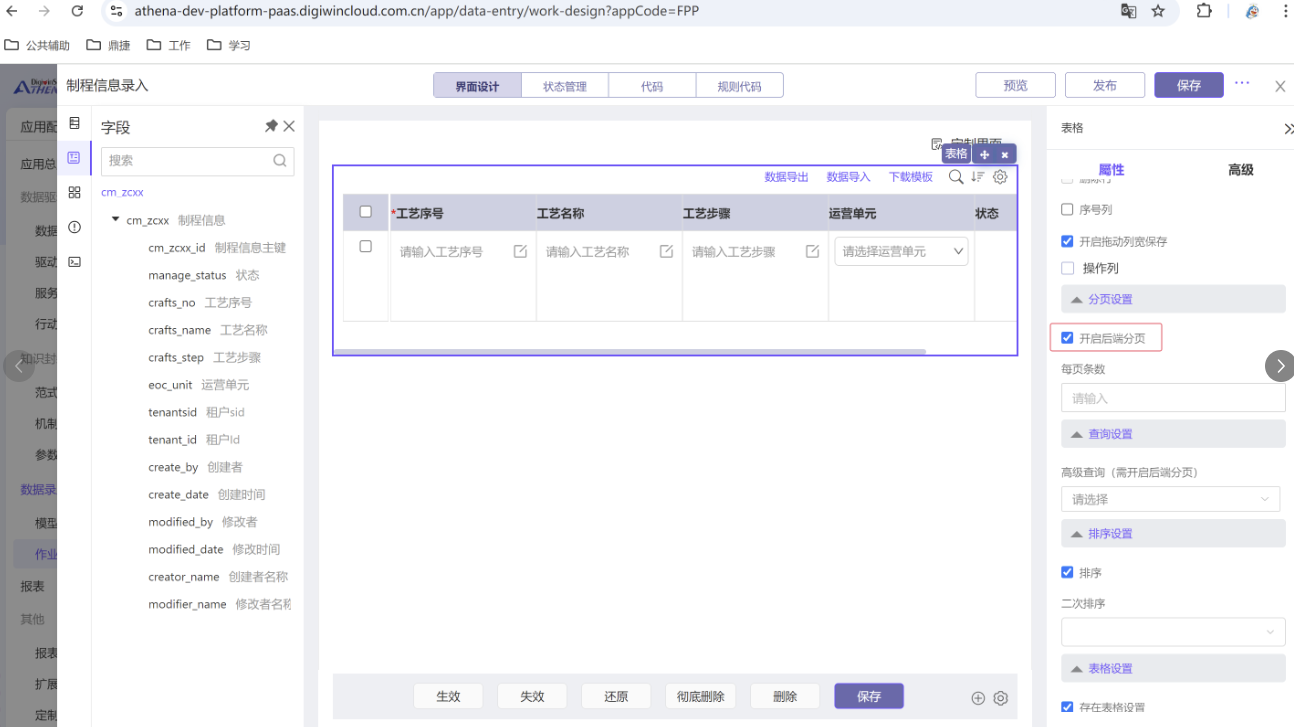Collapse the 排序设置 section
Viewport: 1294px width, 727px height.
click(1173, 534)
